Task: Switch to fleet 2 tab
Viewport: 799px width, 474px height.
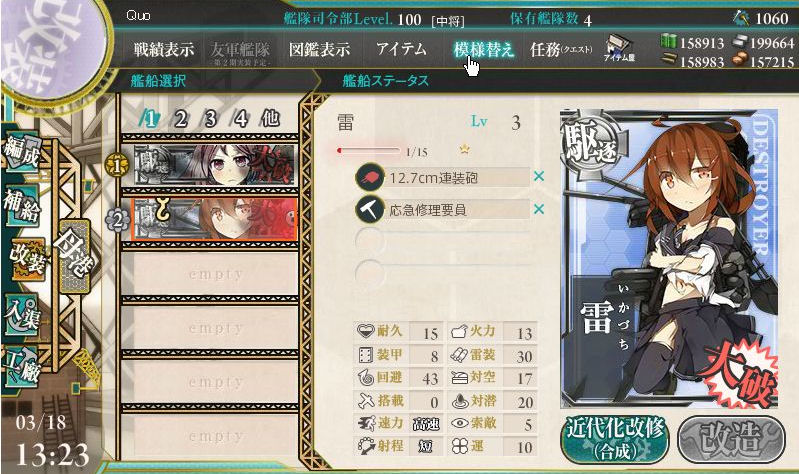Action: [x=180, y=119]
